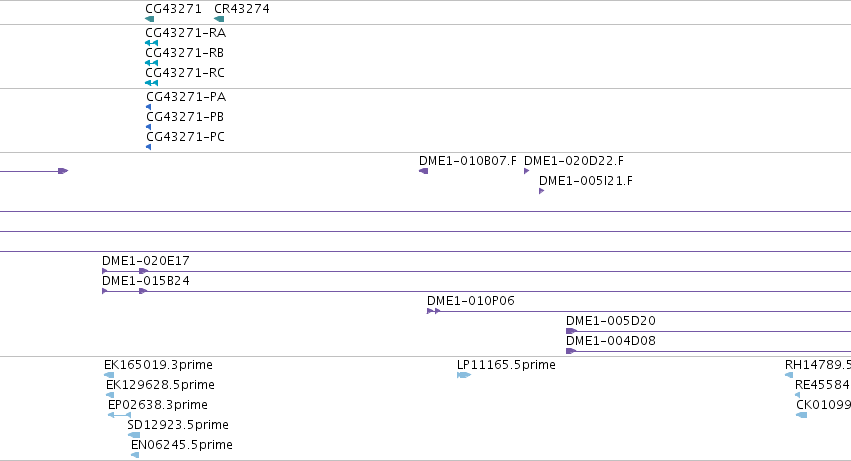Click the DME1-010P06 double-arrow glyph

tap(434, 311)
